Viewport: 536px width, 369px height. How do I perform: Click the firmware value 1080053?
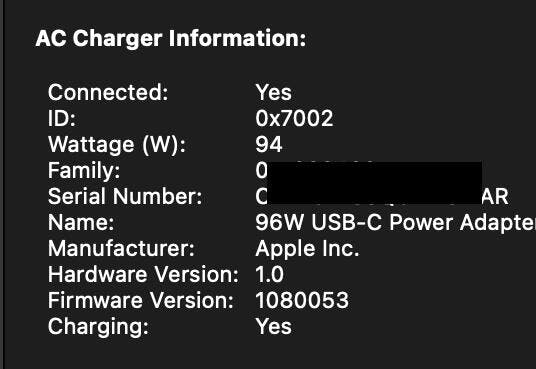302,301
